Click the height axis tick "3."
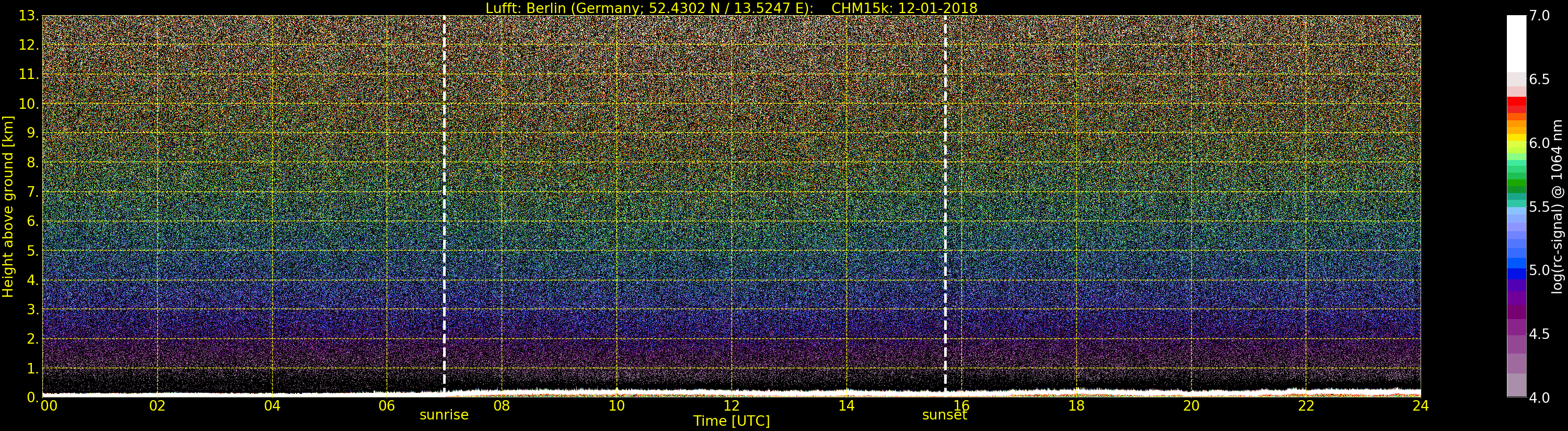Viewport: 1568px width, 431px height. click(33, 309)
